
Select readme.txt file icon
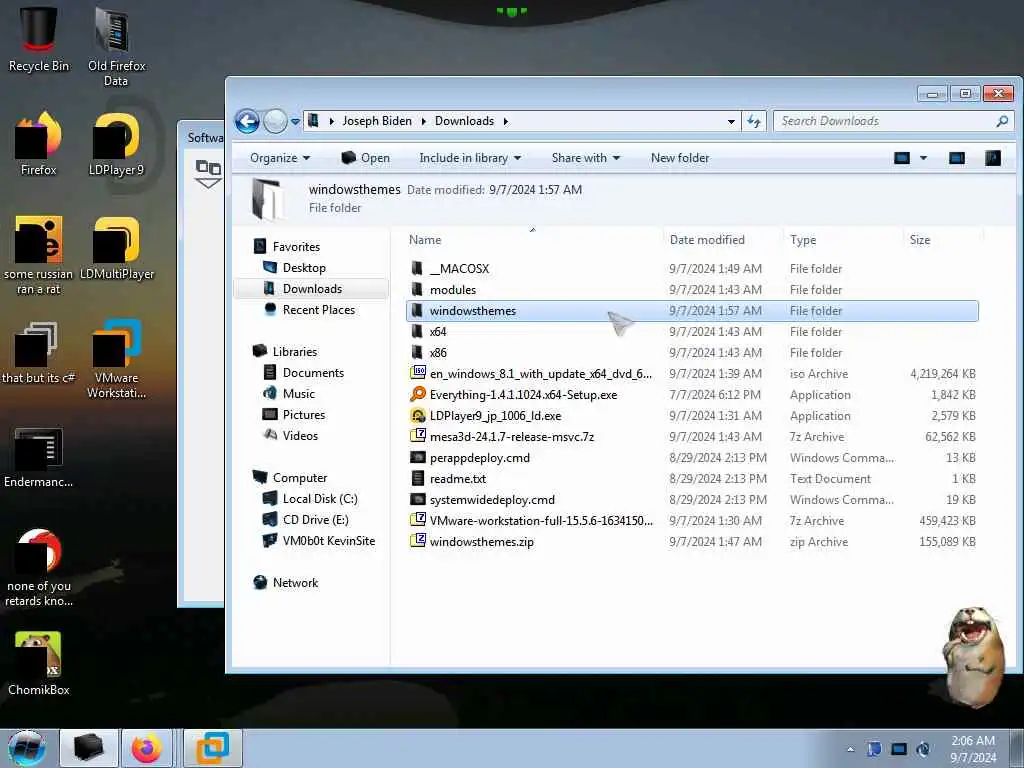pos(418,478)
